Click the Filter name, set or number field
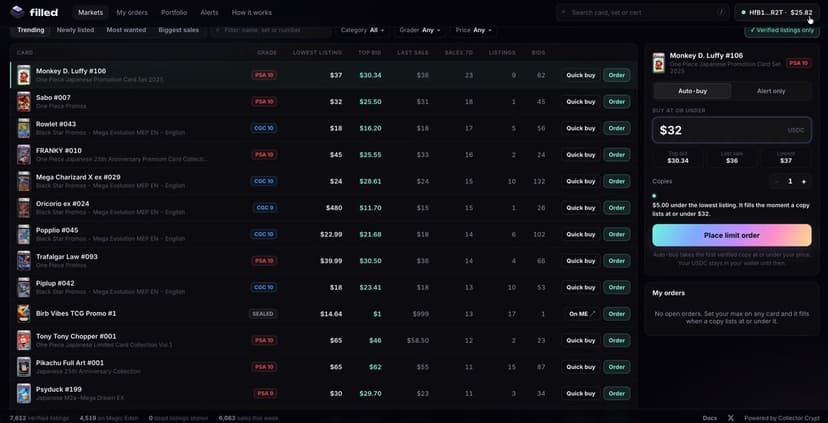The height and width of the screenshot is (423, 828). [x=271, y=30]
